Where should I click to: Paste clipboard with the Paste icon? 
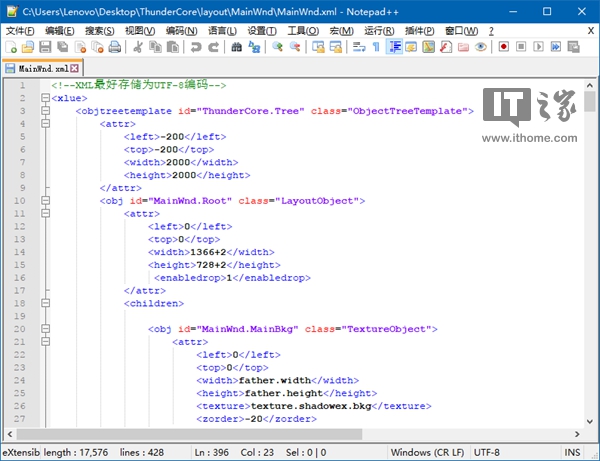pos(173,47)
